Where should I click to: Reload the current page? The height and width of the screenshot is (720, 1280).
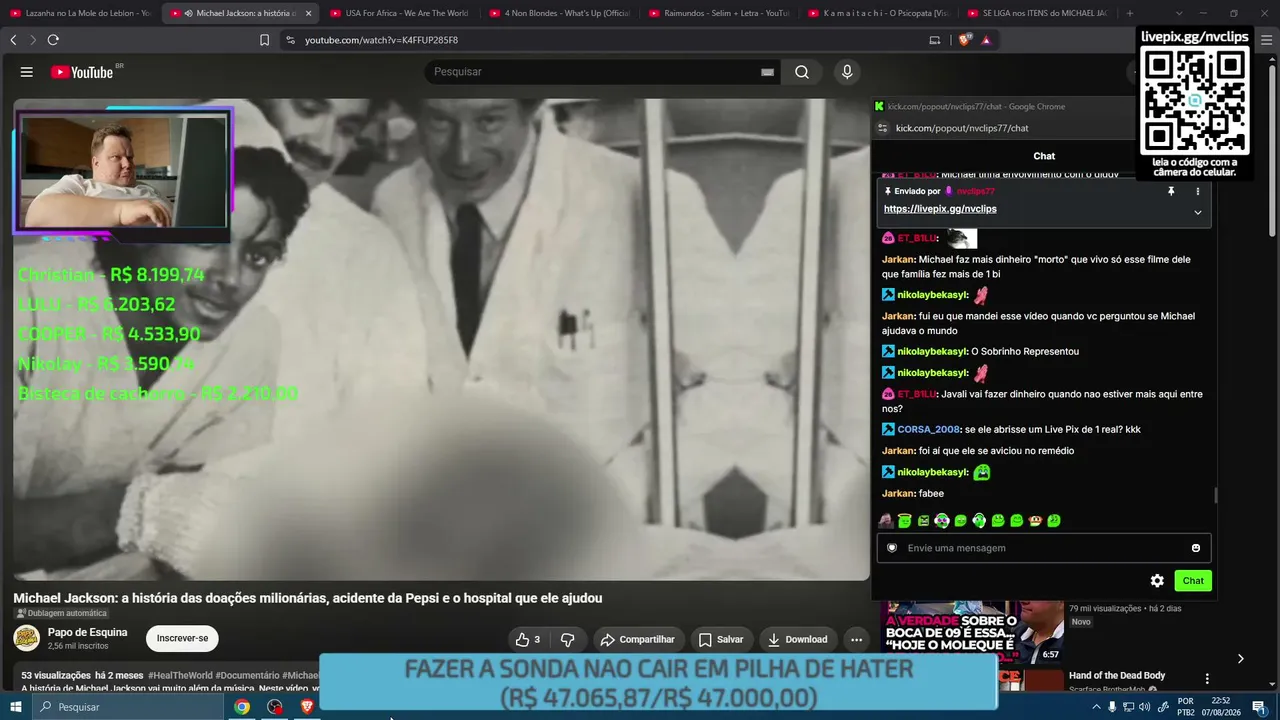pos(53,40)
